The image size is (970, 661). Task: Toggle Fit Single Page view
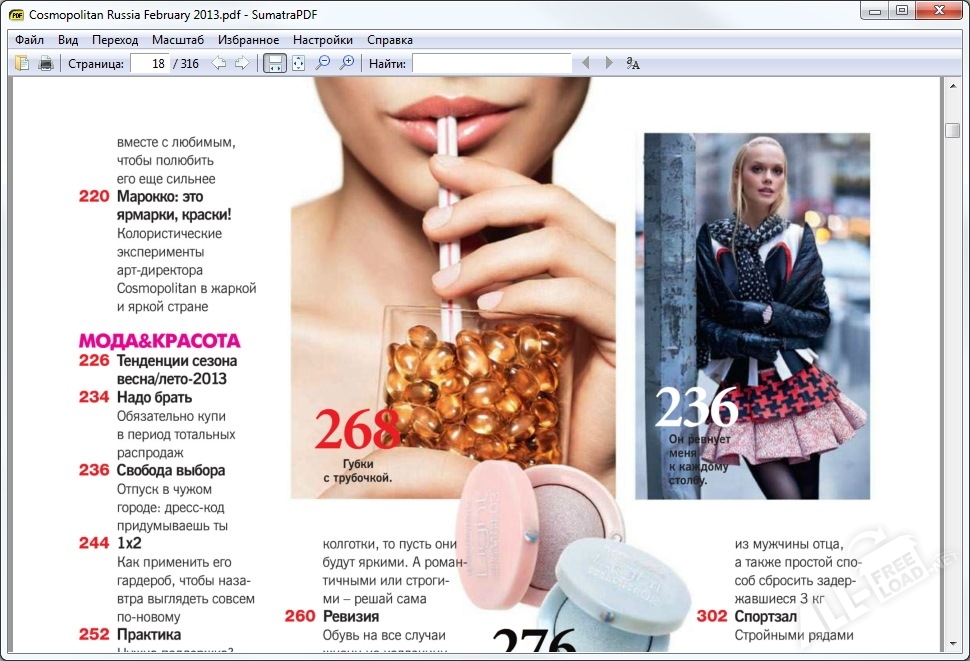pyautogui.click(x=298, y=64)
